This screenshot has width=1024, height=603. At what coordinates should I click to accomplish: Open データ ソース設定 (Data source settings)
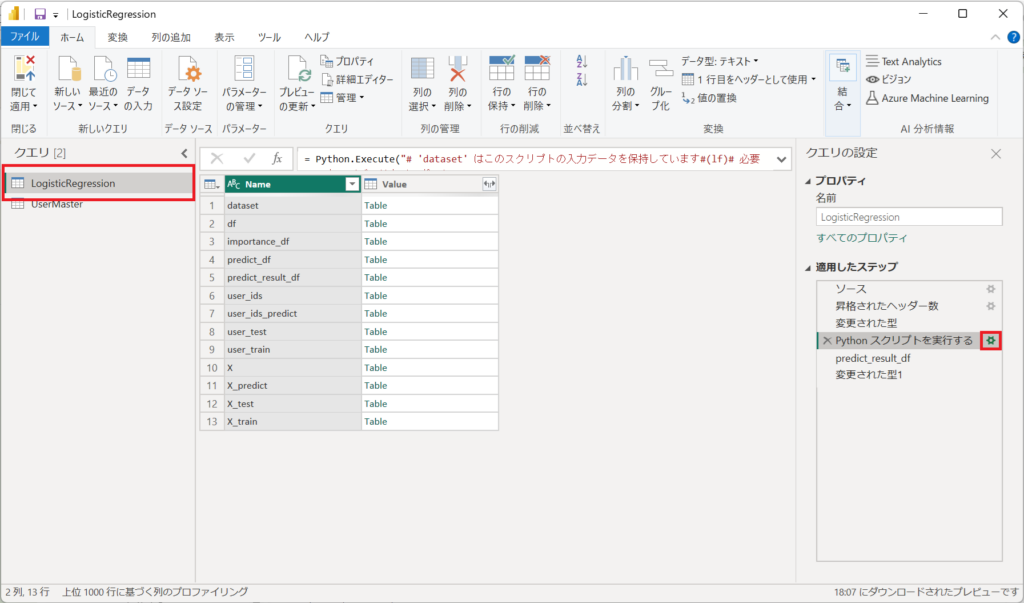188,69
